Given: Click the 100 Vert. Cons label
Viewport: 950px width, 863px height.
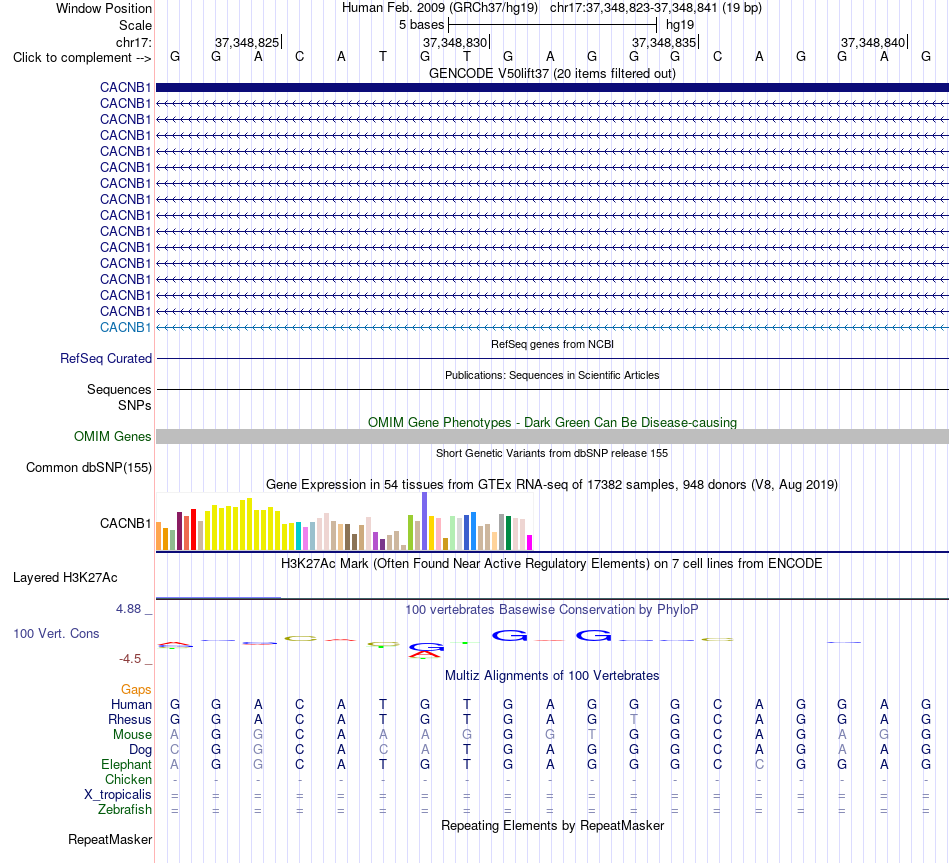Looking at the screenshot, I should 56,633.
